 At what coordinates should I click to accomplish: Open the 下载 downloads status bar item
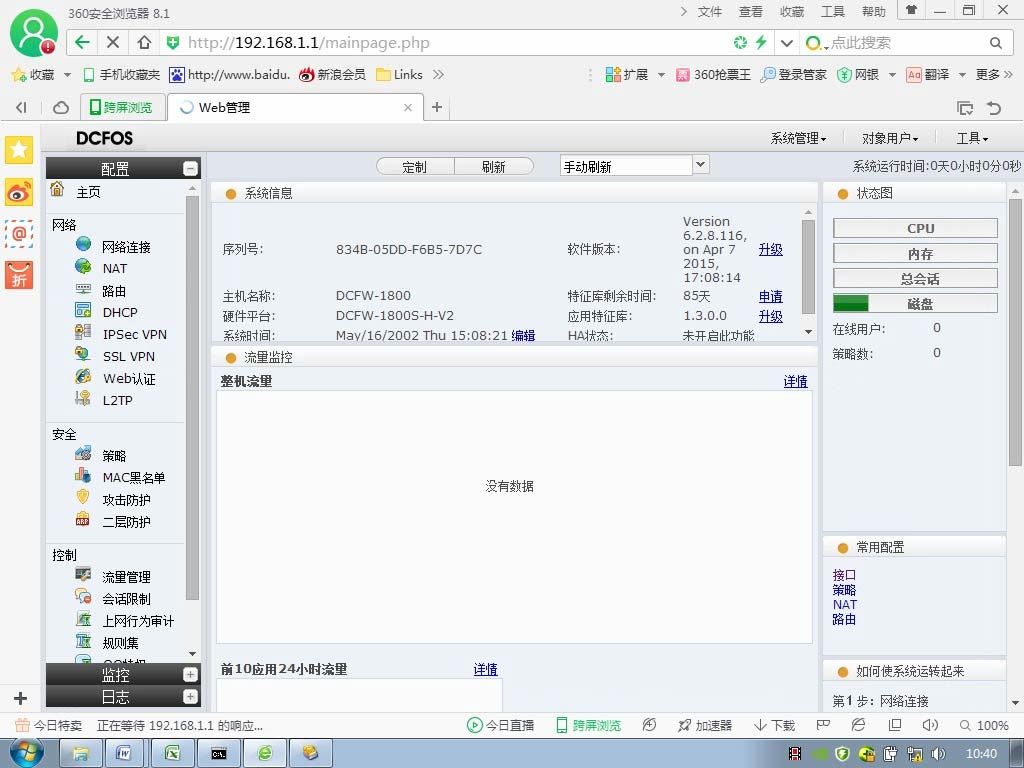(x=775, y=726)
